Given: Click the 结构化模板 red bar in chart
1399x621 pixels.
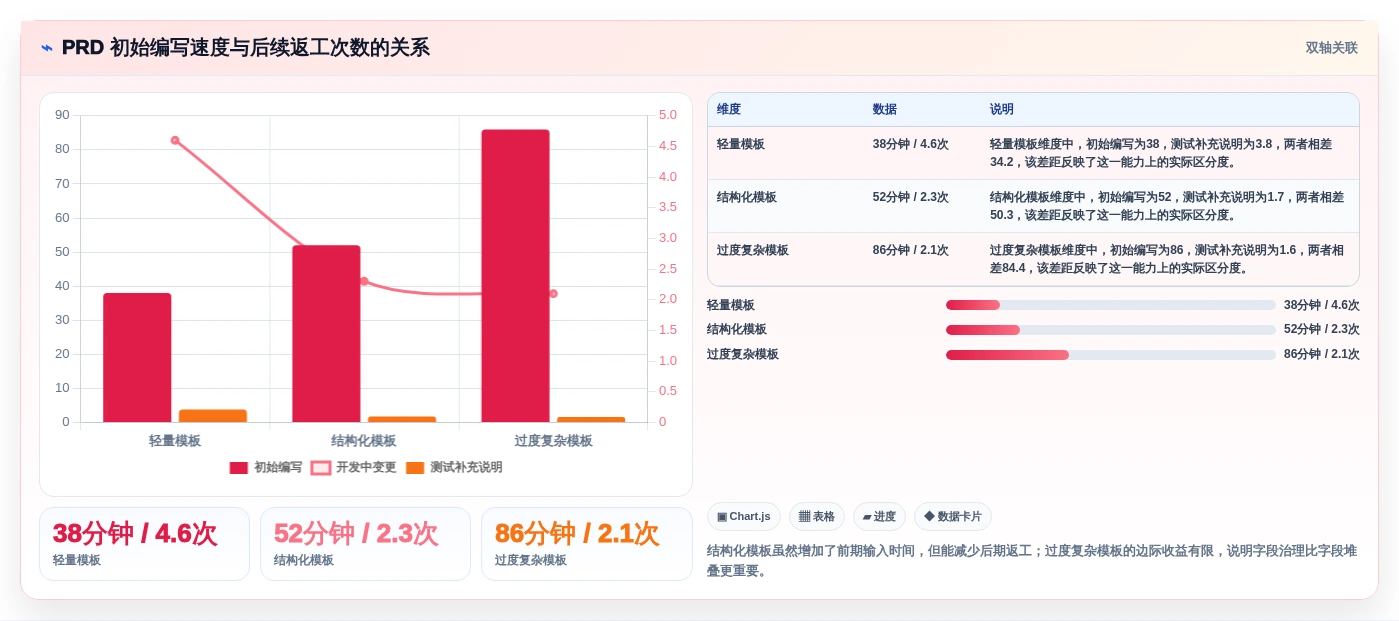Looking at the screenshot, I should (x=326, y=333).
